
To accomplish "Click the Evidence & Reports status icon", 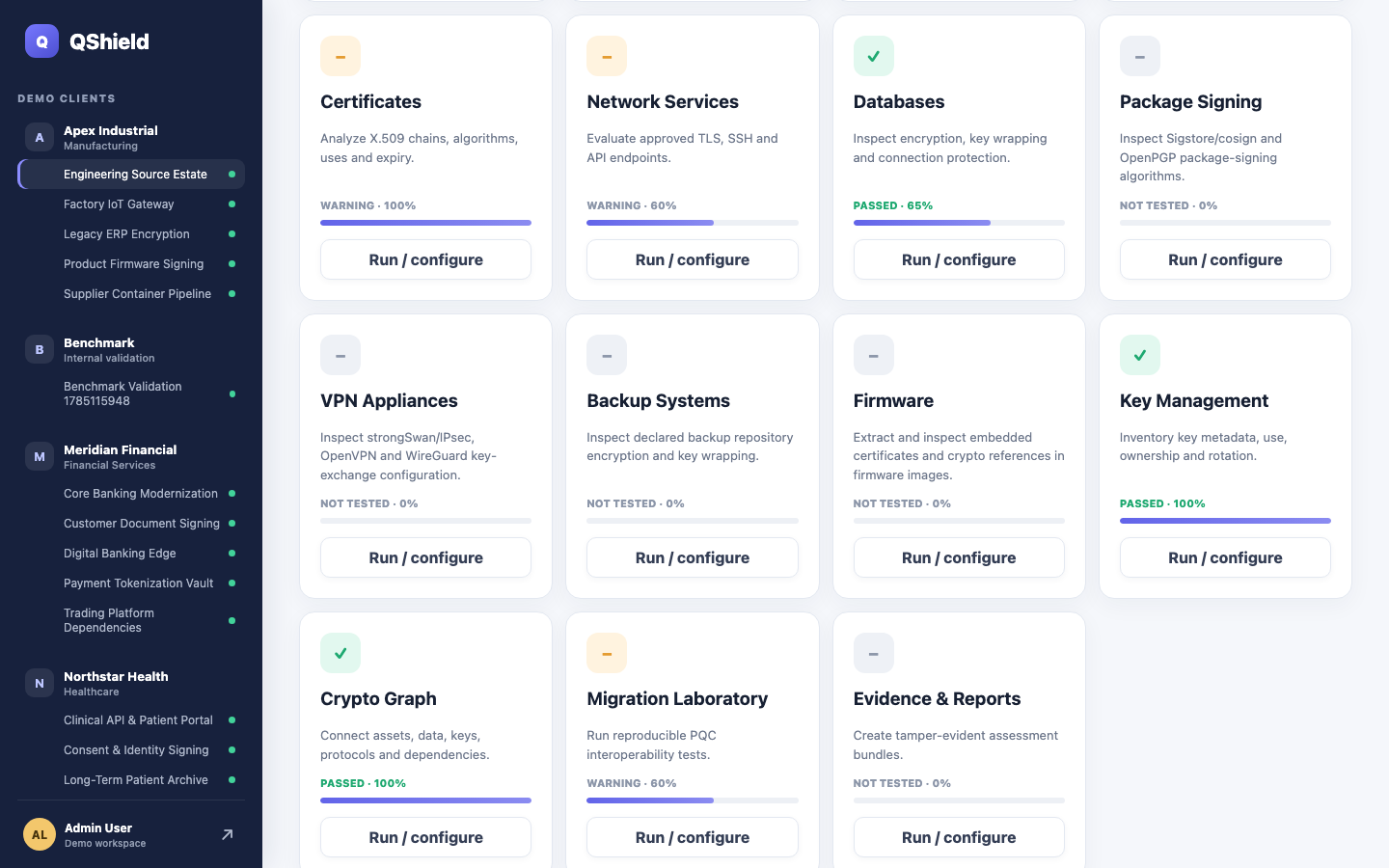I will [x=874, y=653].
